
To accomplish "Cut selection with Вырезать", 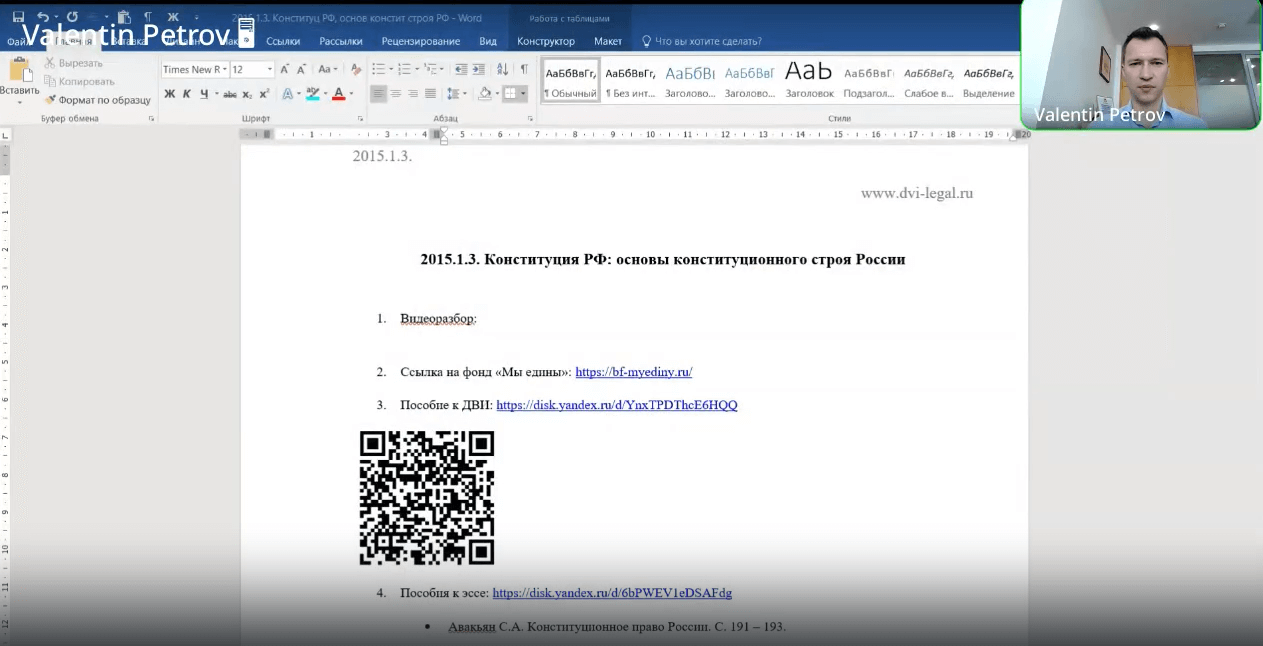I will pyautogui.click(x=73, y=63).
